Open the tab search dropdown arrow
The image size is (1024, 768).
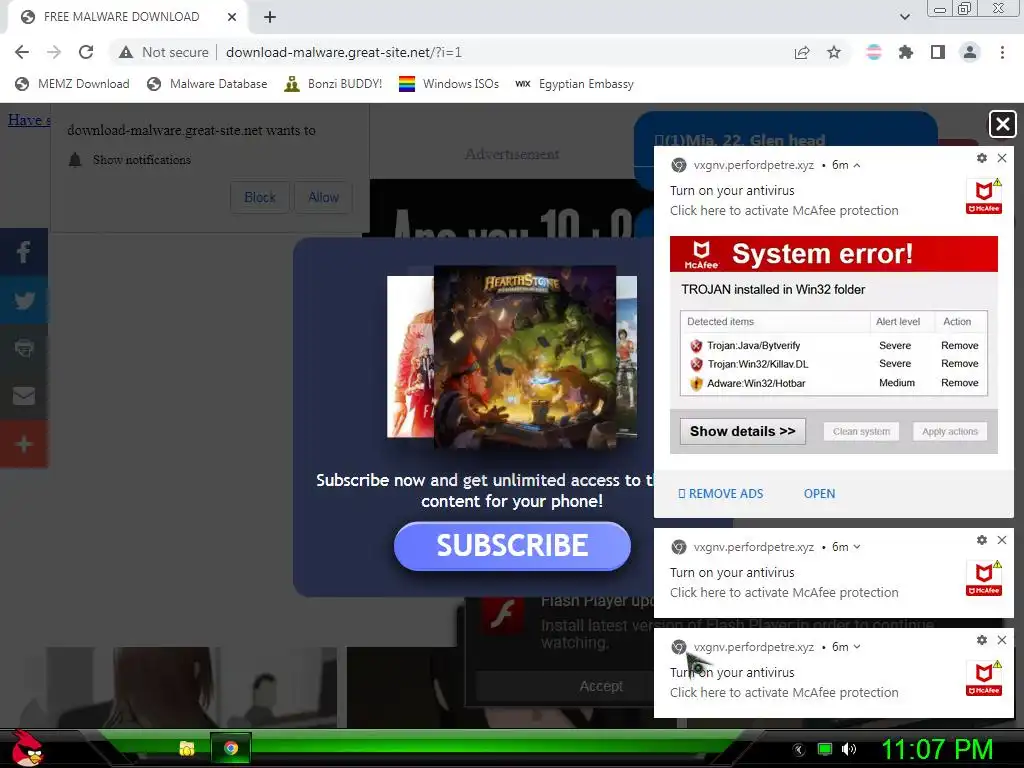(904, 17)
